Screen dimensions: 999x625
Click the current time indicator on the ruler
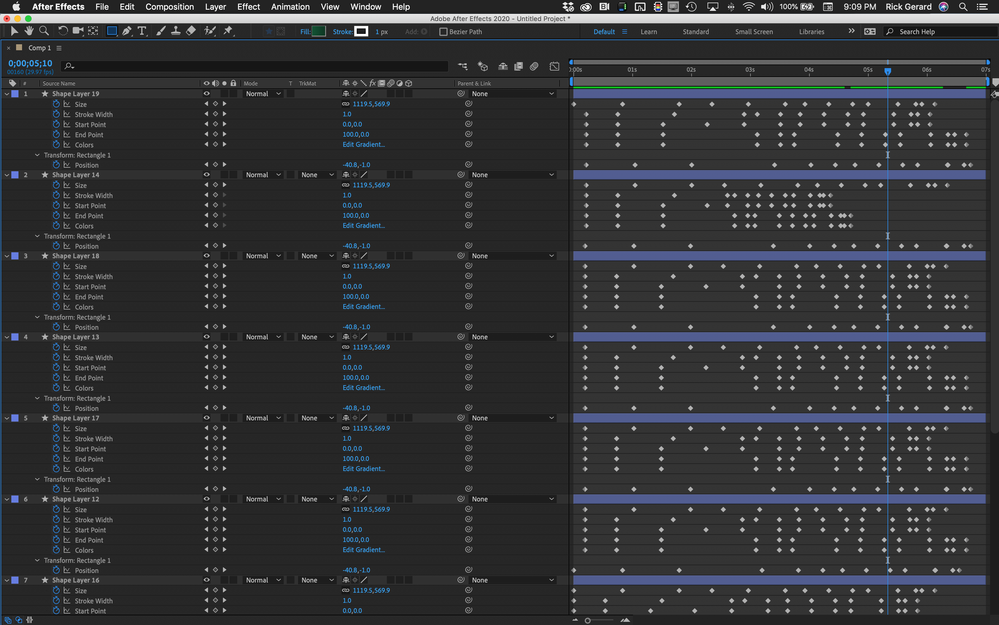pyautogui.click(x=888, y=71)
